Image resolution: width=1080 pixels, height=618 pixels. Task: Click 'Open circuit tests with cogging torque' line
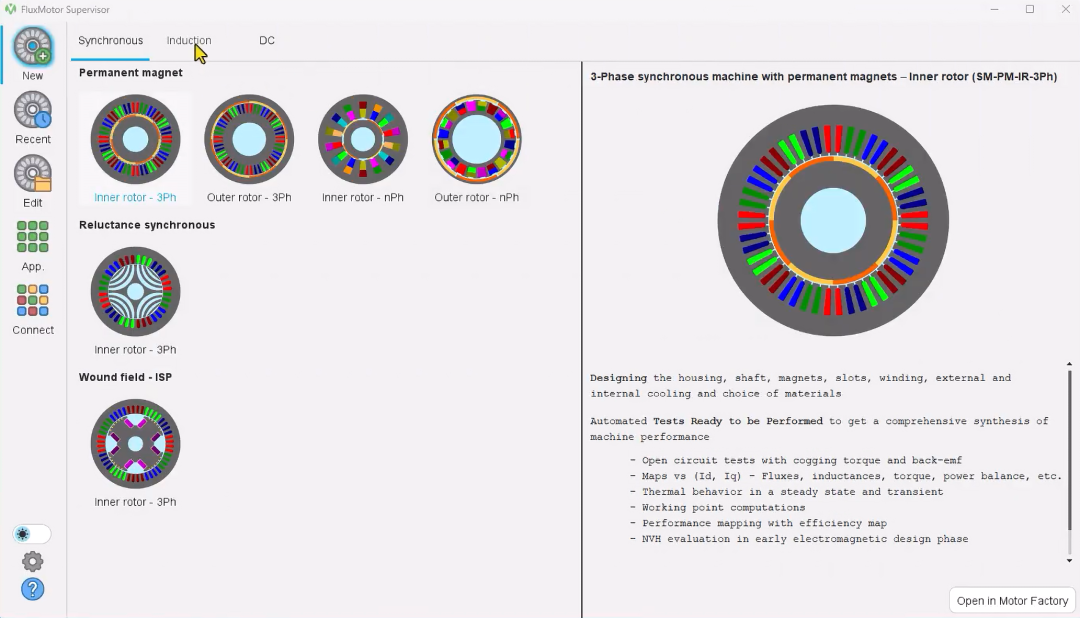[796, 460]
